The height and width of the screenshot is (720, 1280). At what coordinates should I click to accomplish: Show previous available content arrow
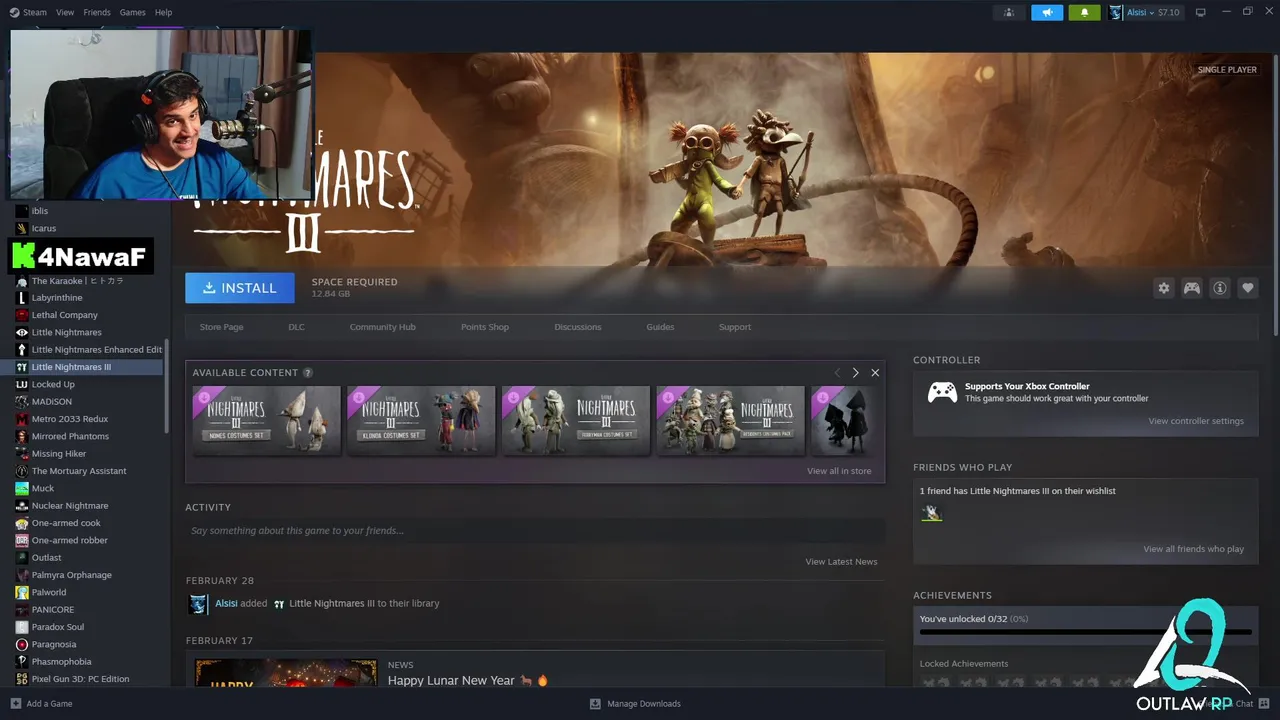click(837, 373)
